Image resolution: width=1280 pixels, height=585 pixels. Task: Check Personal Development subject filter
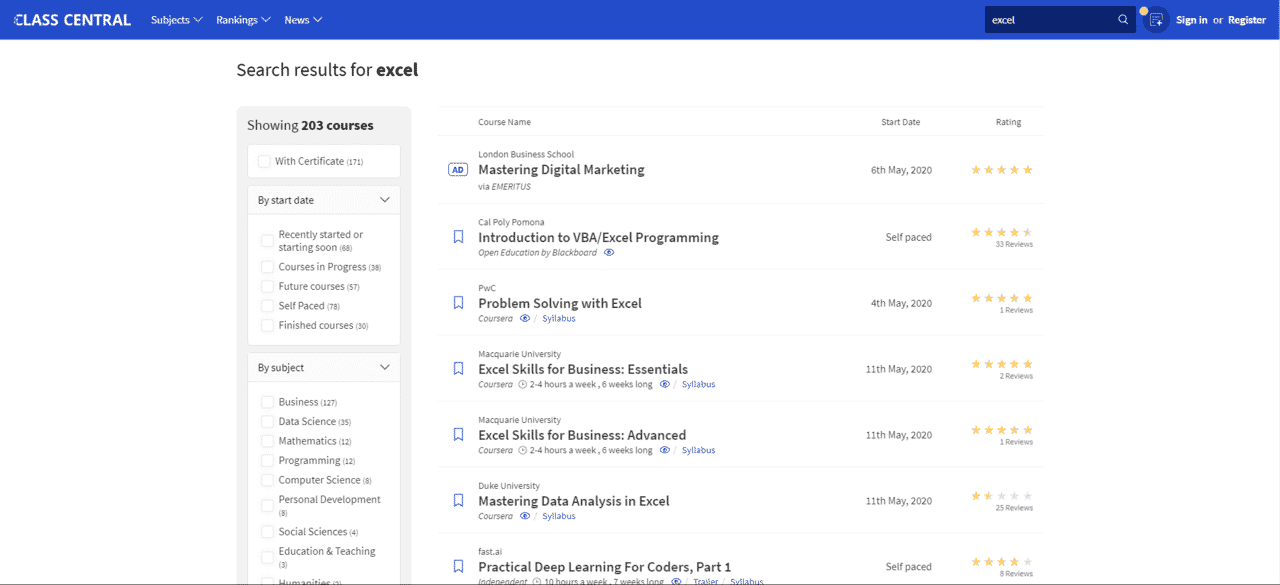click(267, 506)
